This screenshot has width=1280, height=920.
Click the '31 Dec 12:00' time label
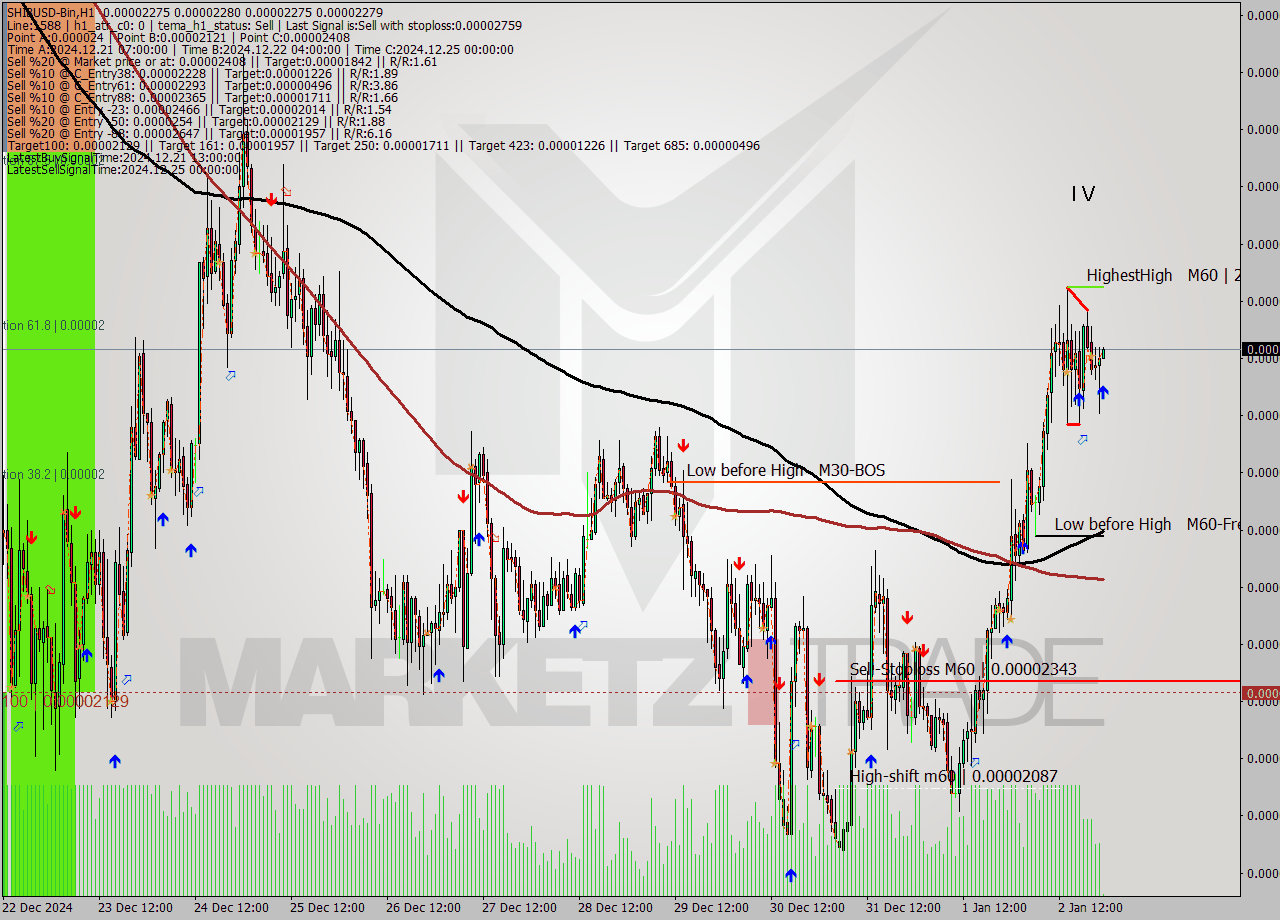click(x=903, y=908)
